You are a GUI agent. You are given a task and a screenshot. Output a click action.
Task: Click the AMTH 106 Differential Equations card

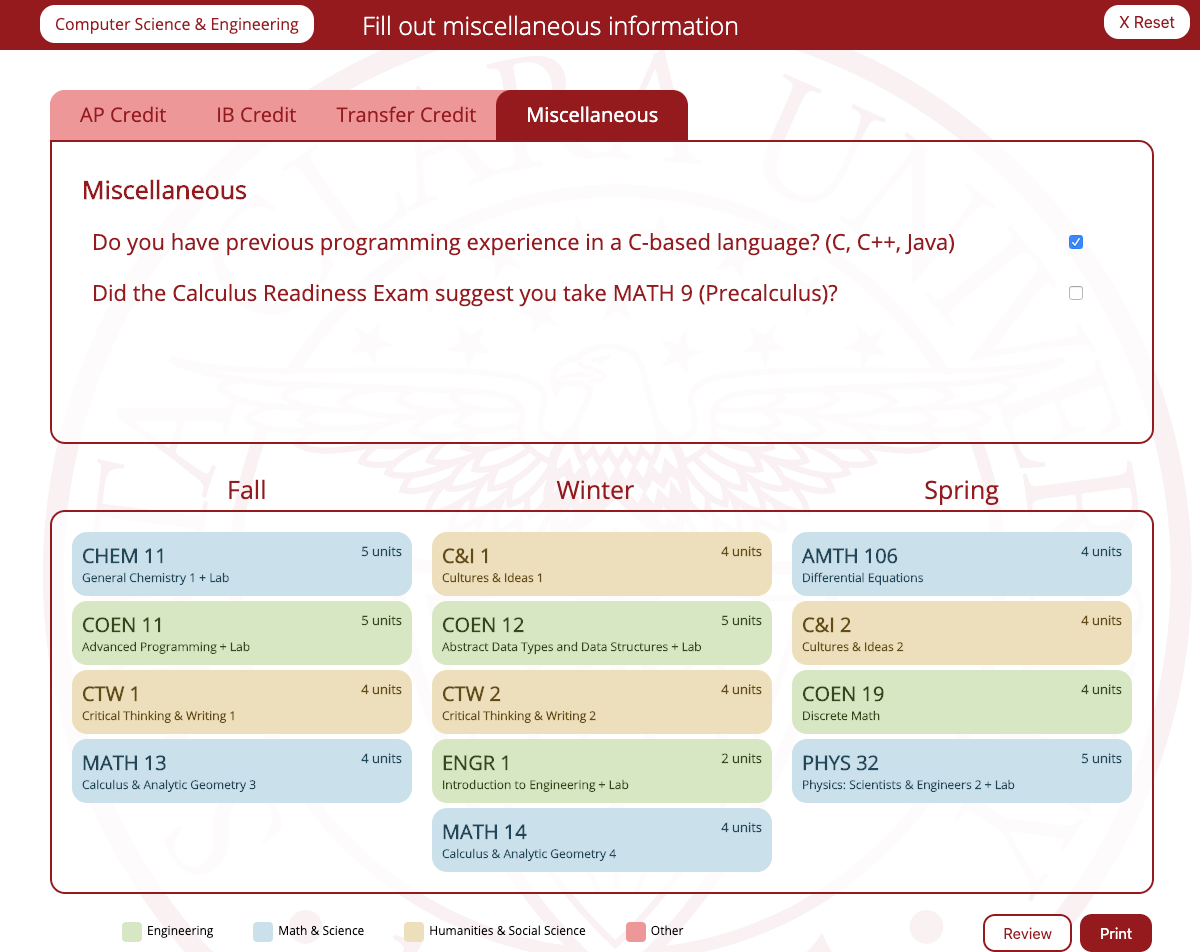point(962,564)
